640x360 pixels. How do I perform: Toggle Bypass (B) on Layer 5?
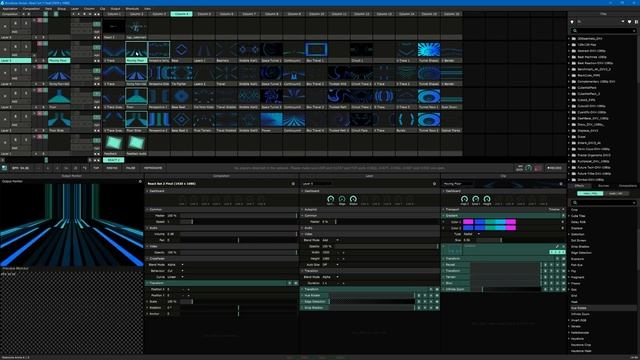click(x=15, y=47)
